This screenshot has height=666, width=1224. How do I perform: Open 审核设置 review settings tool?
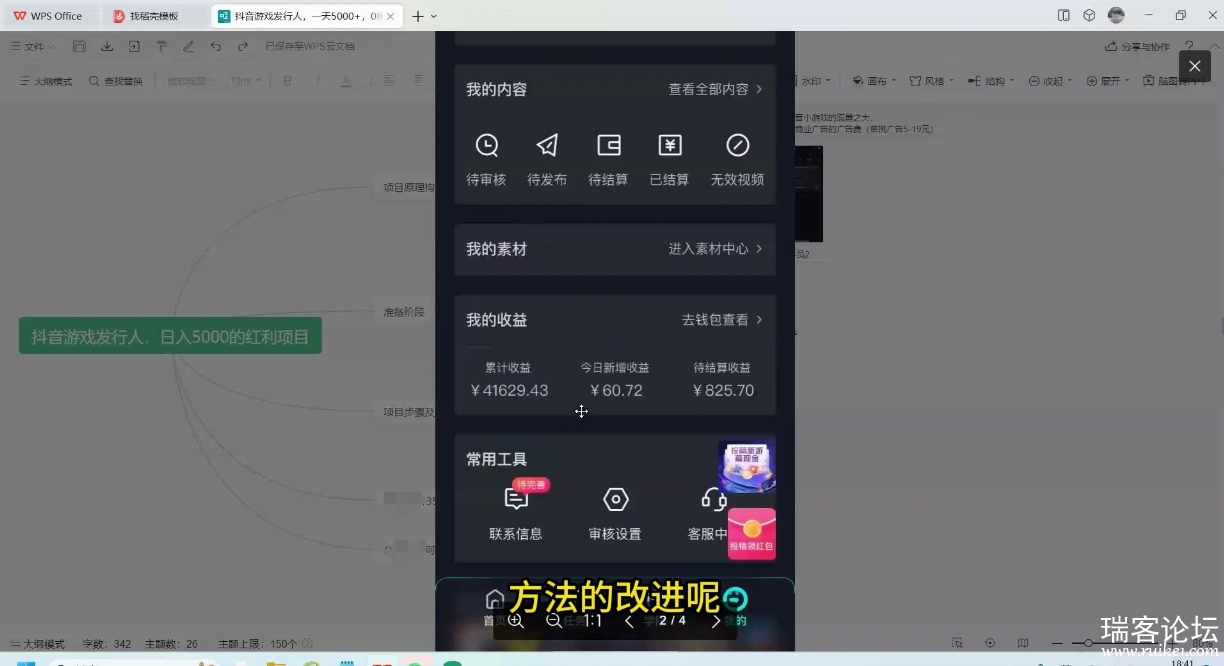click(x=615, y=514)
